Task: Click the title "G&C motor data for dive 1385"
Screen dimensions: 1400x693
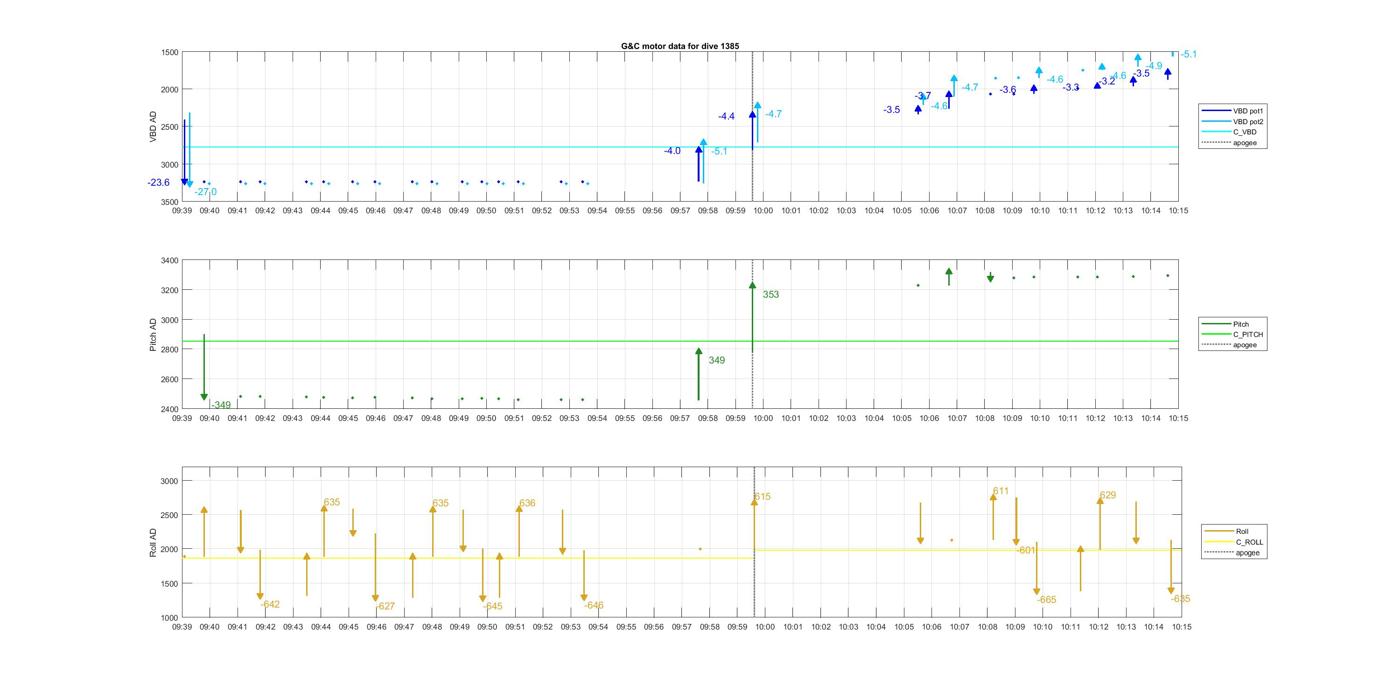Action: pos(680,46)
